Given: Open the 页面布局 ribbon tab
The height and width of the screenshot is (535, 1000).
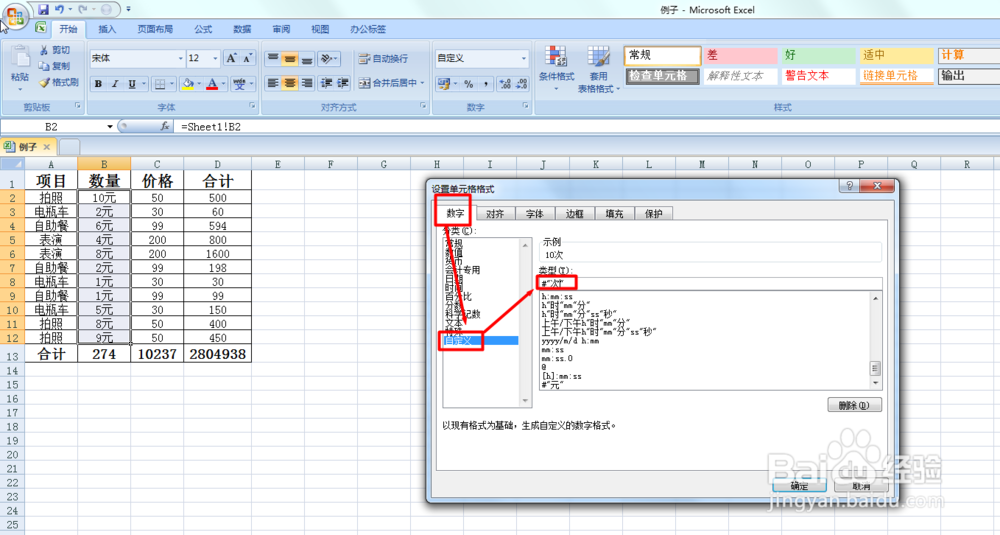Looking at the screenshot, I should pos(155,29).
